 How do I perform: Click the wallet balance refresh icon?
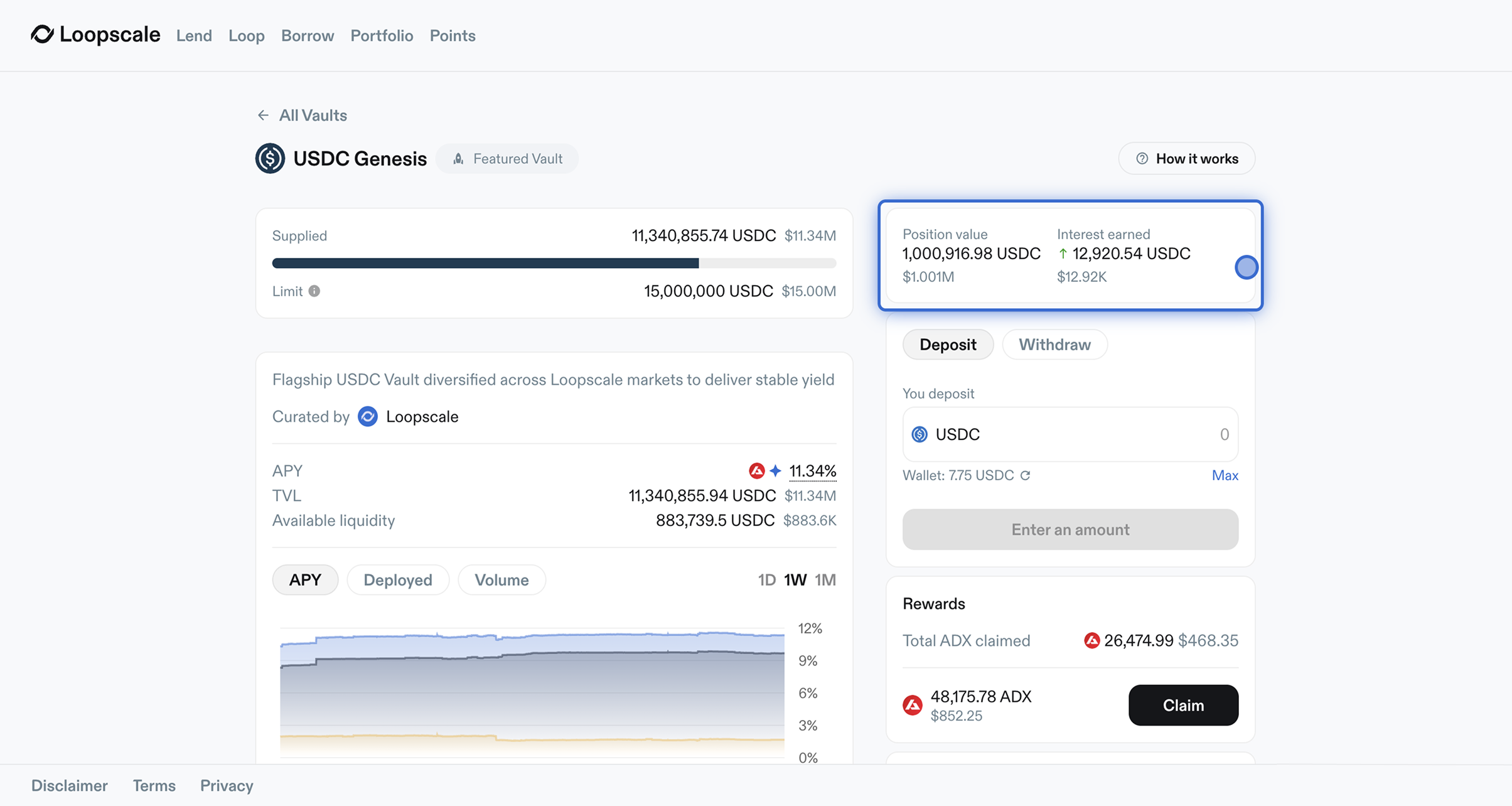click(1026, 475)
